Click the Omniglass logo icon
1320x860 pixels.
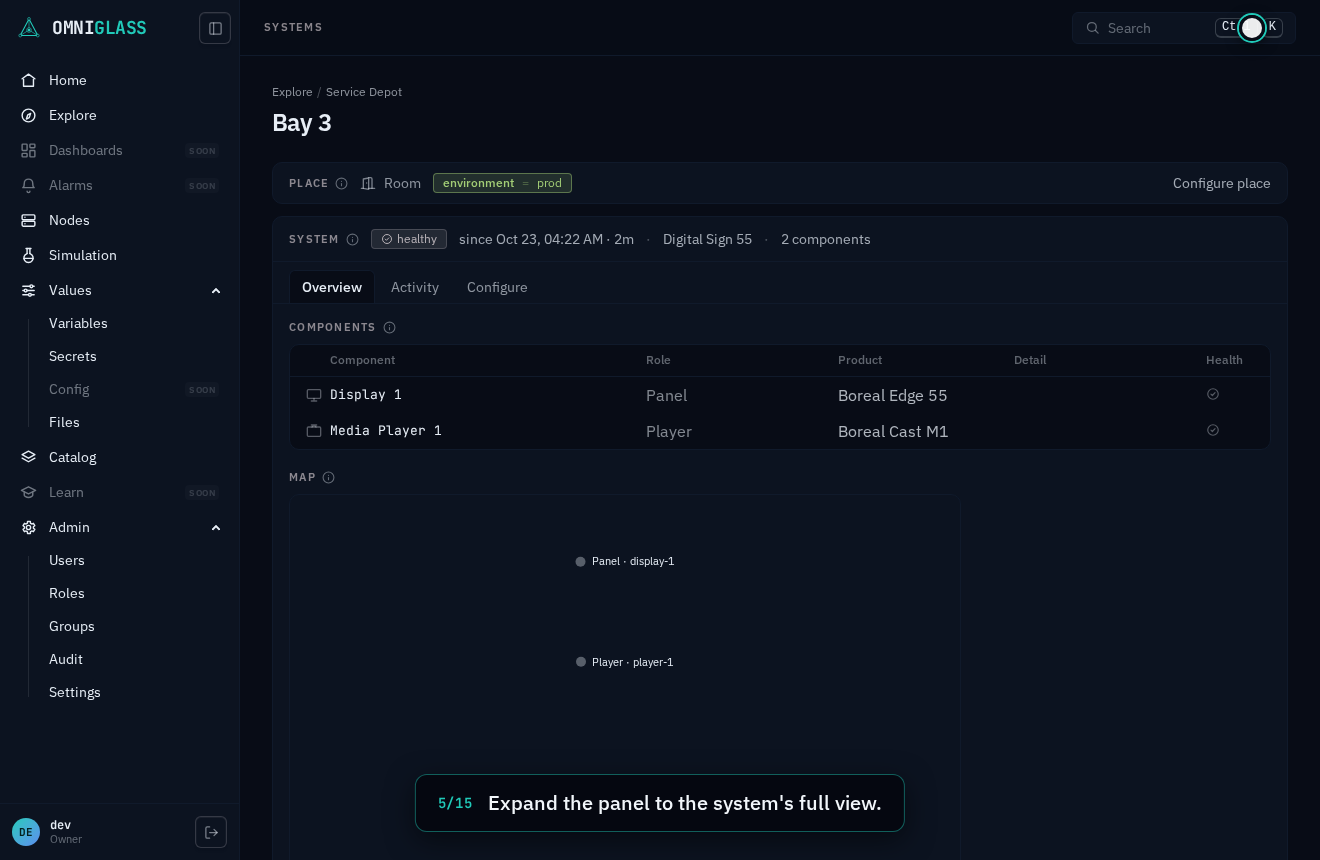29,28
